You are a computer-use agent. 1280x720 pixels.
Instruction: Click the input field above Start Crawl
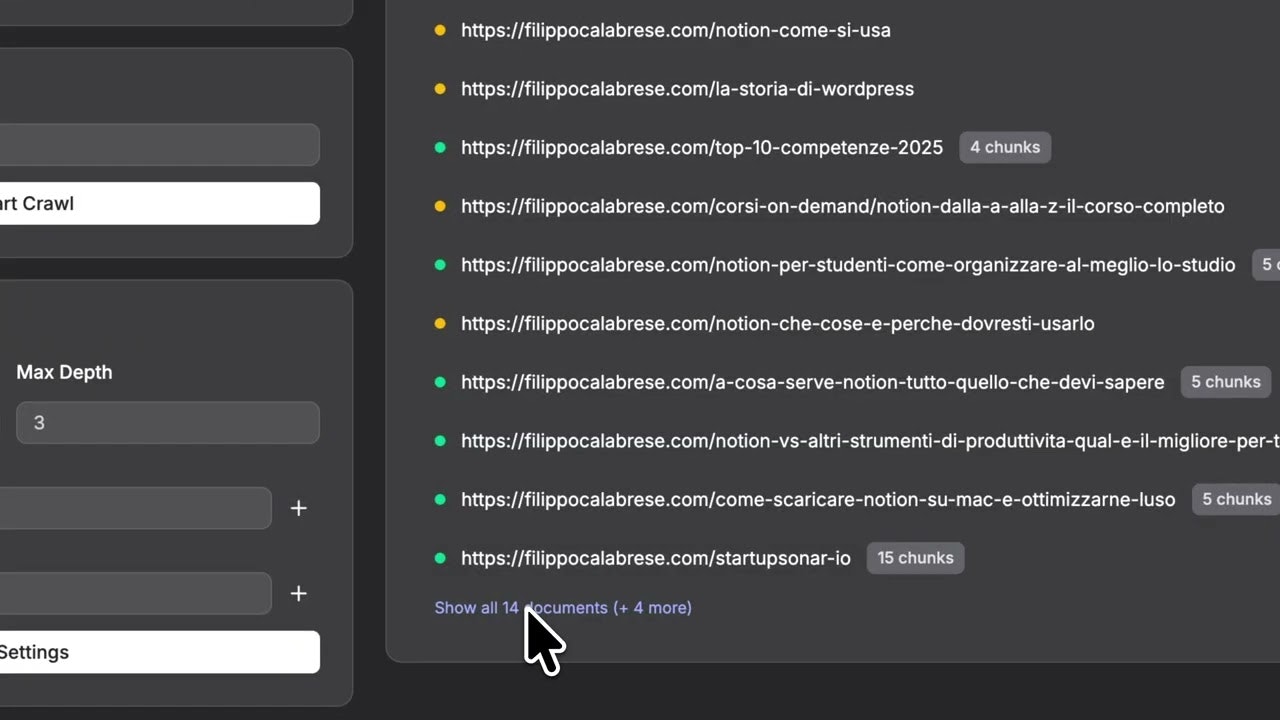(x=160, y=145)
